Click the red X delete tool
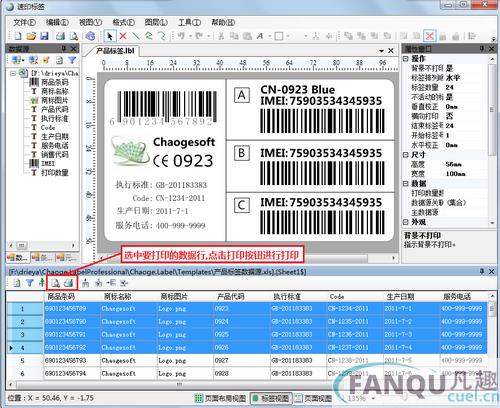Viewport: 500px width, 408px height. [x=123, y=36]
